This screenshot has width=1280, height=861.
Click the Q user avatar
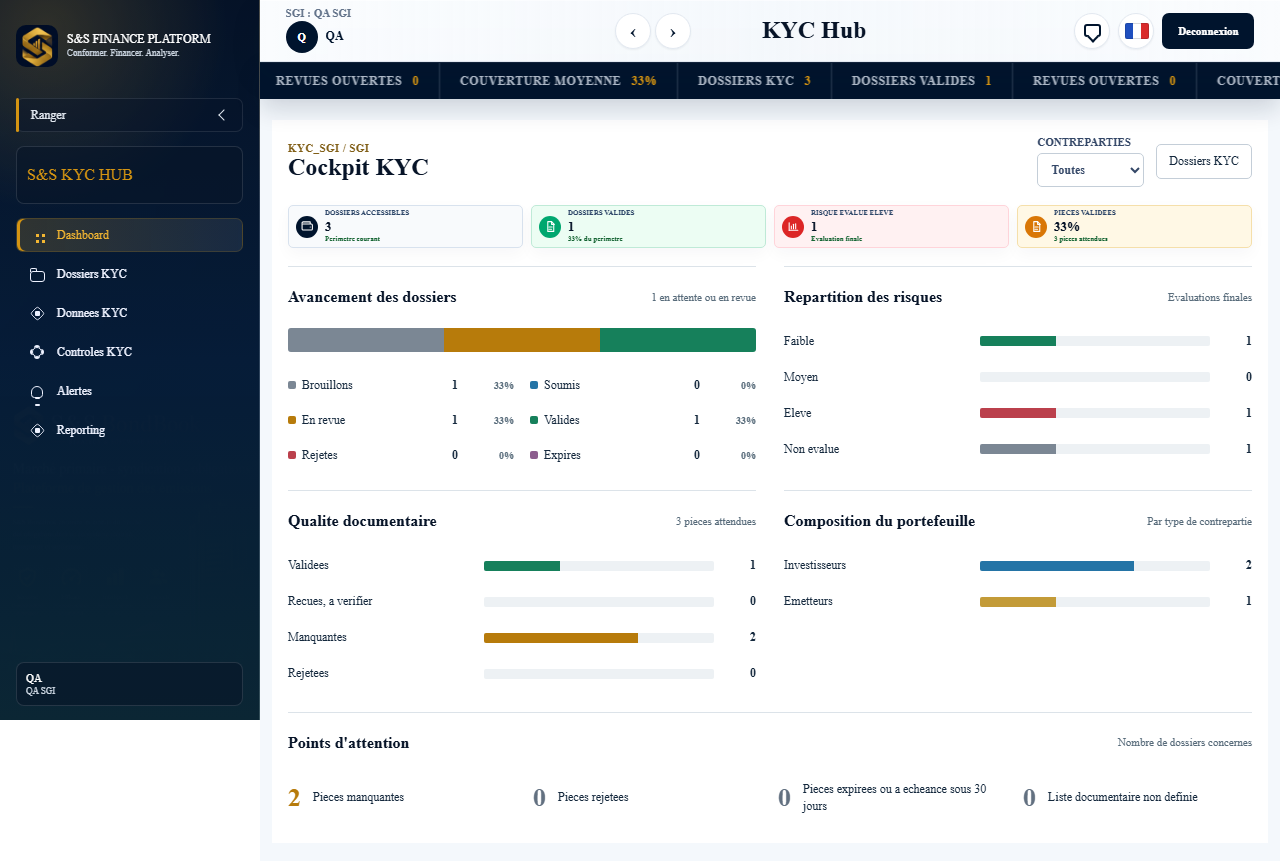(302, 36)
